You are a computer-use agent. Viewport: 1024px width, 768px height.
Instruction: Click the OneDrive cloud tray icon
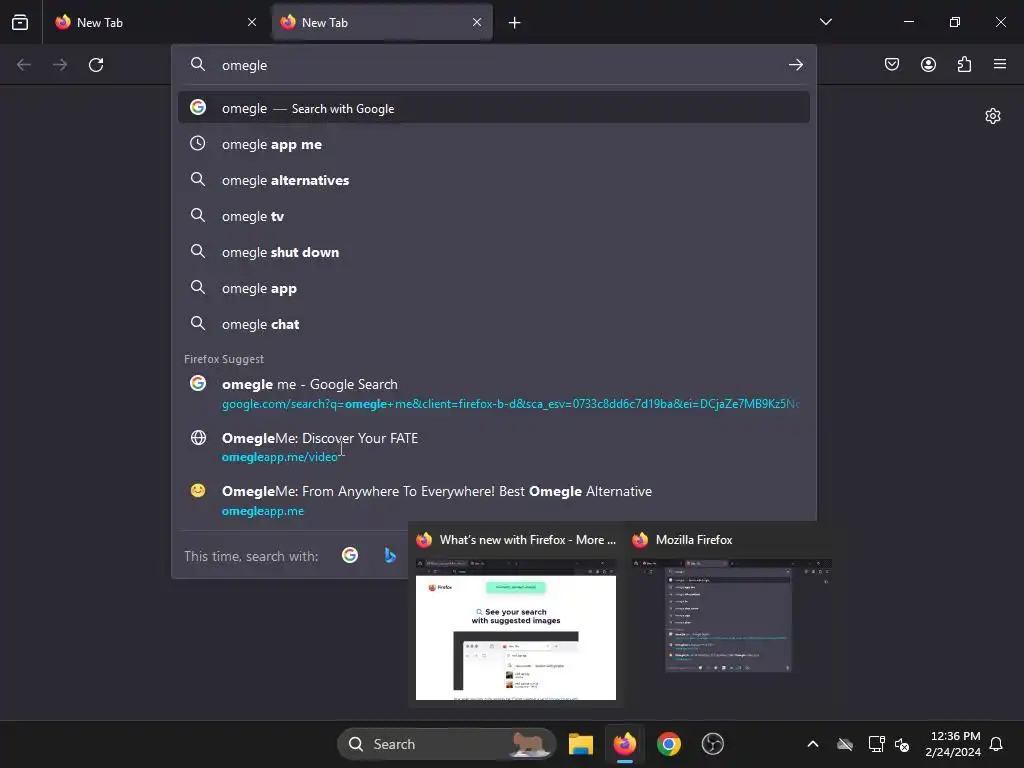pyautogui.click(x=845, y=744)
